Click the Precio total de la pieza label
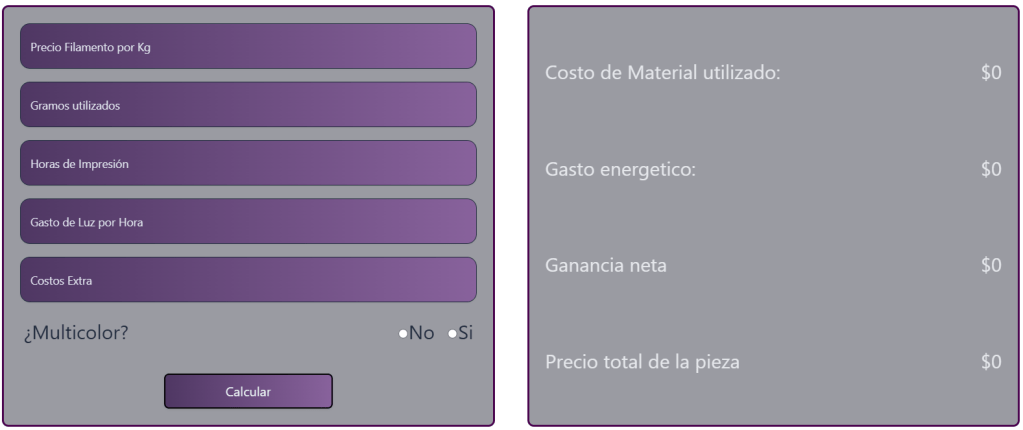The width and height of the screenshot is (1023, 430). tap(642, 362)
